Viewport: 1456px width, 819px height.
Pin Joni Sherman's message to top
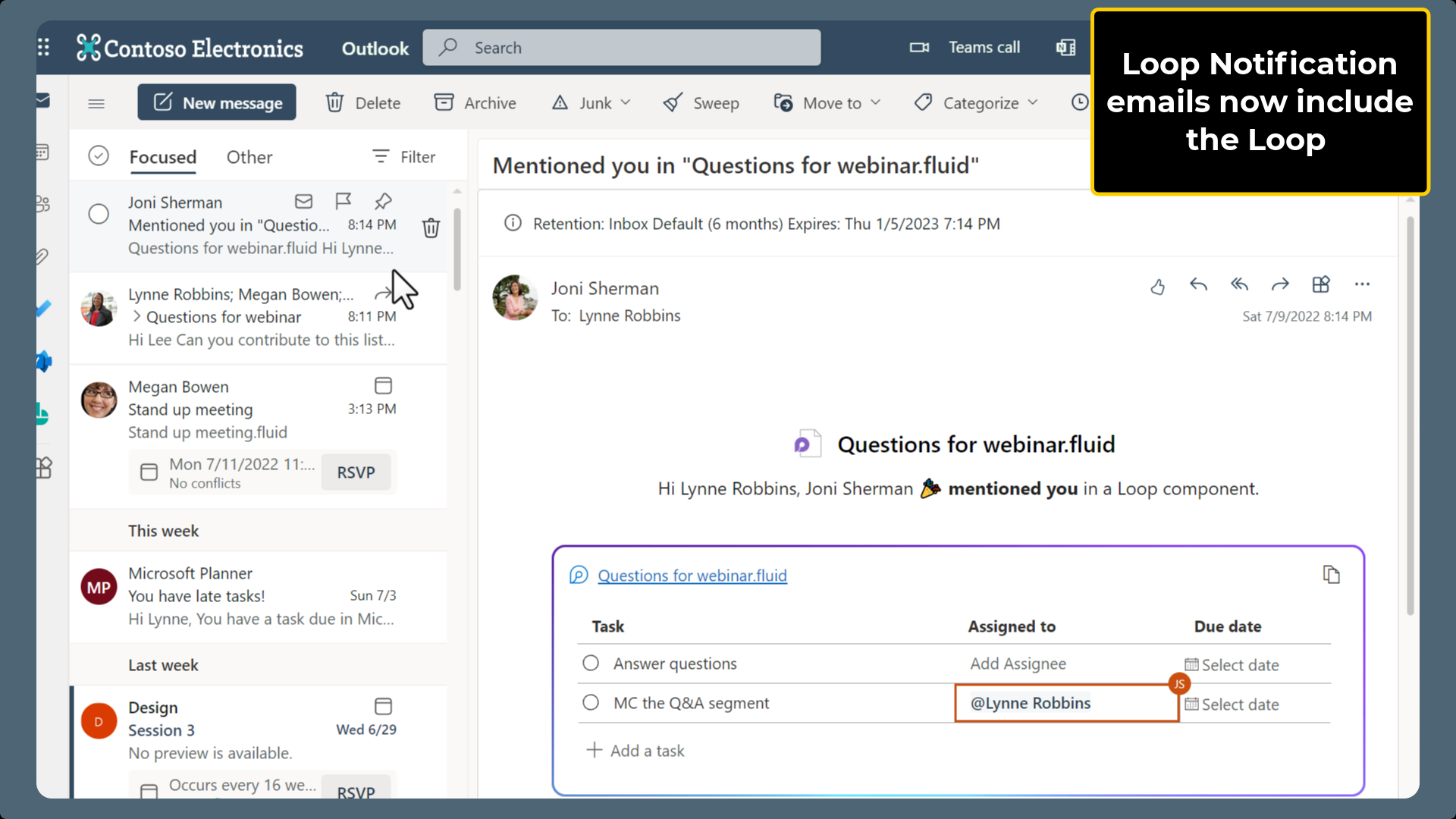(383, 201)
